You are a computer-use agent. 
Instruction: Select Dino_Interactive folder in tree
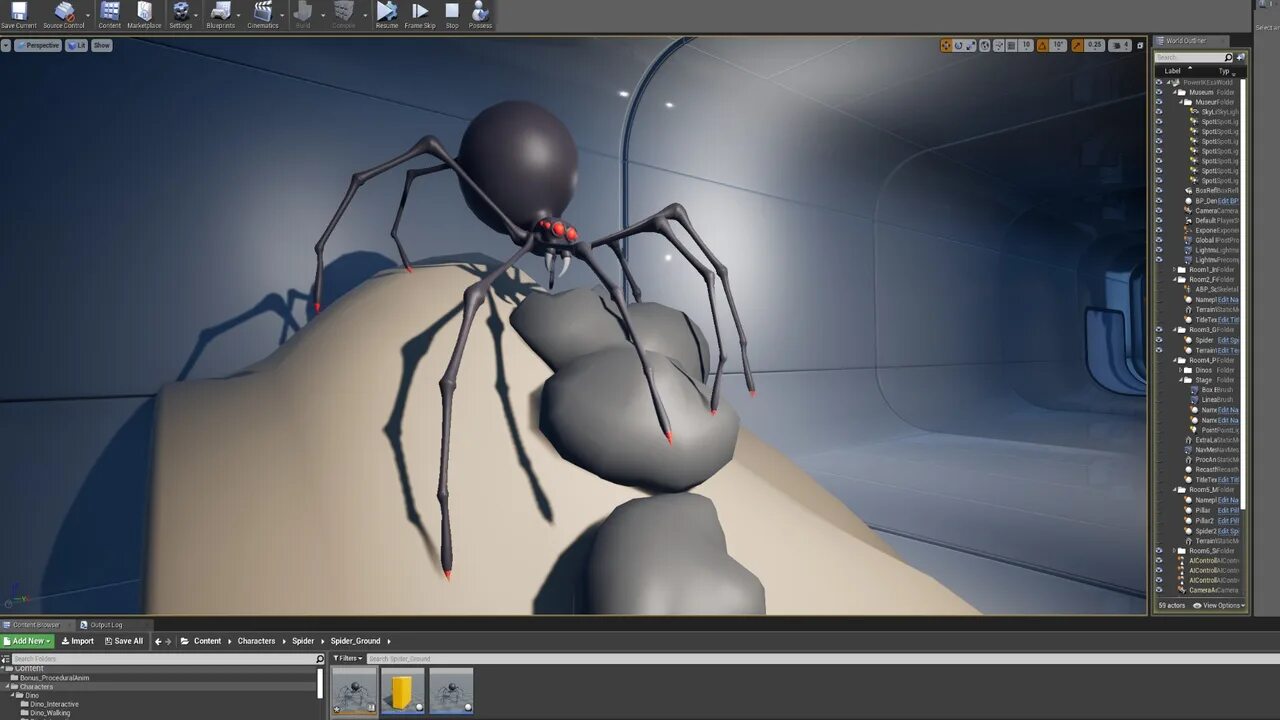point(54,704)
